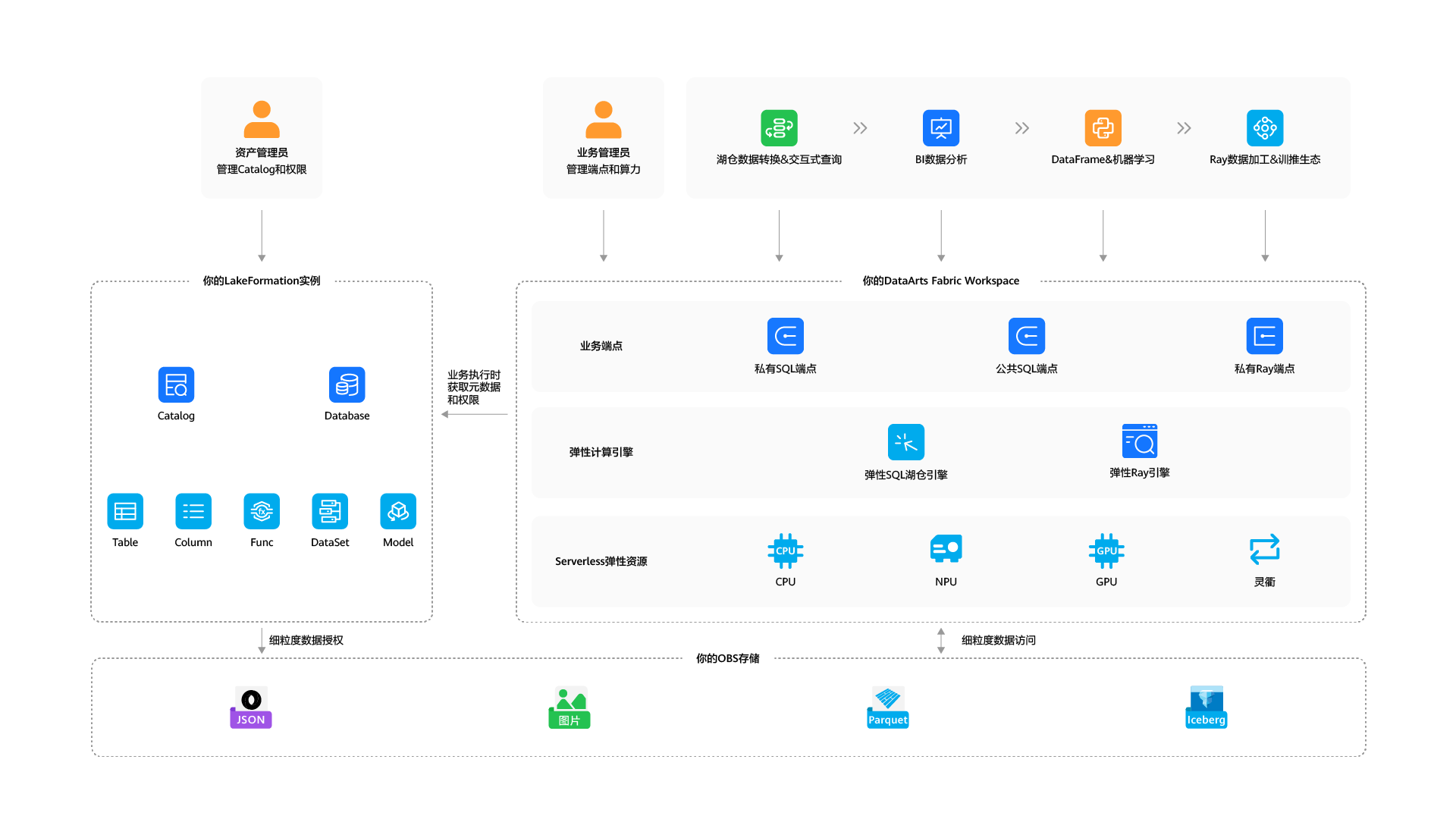
Task: Click the Func icon
Action: point(262,512)
